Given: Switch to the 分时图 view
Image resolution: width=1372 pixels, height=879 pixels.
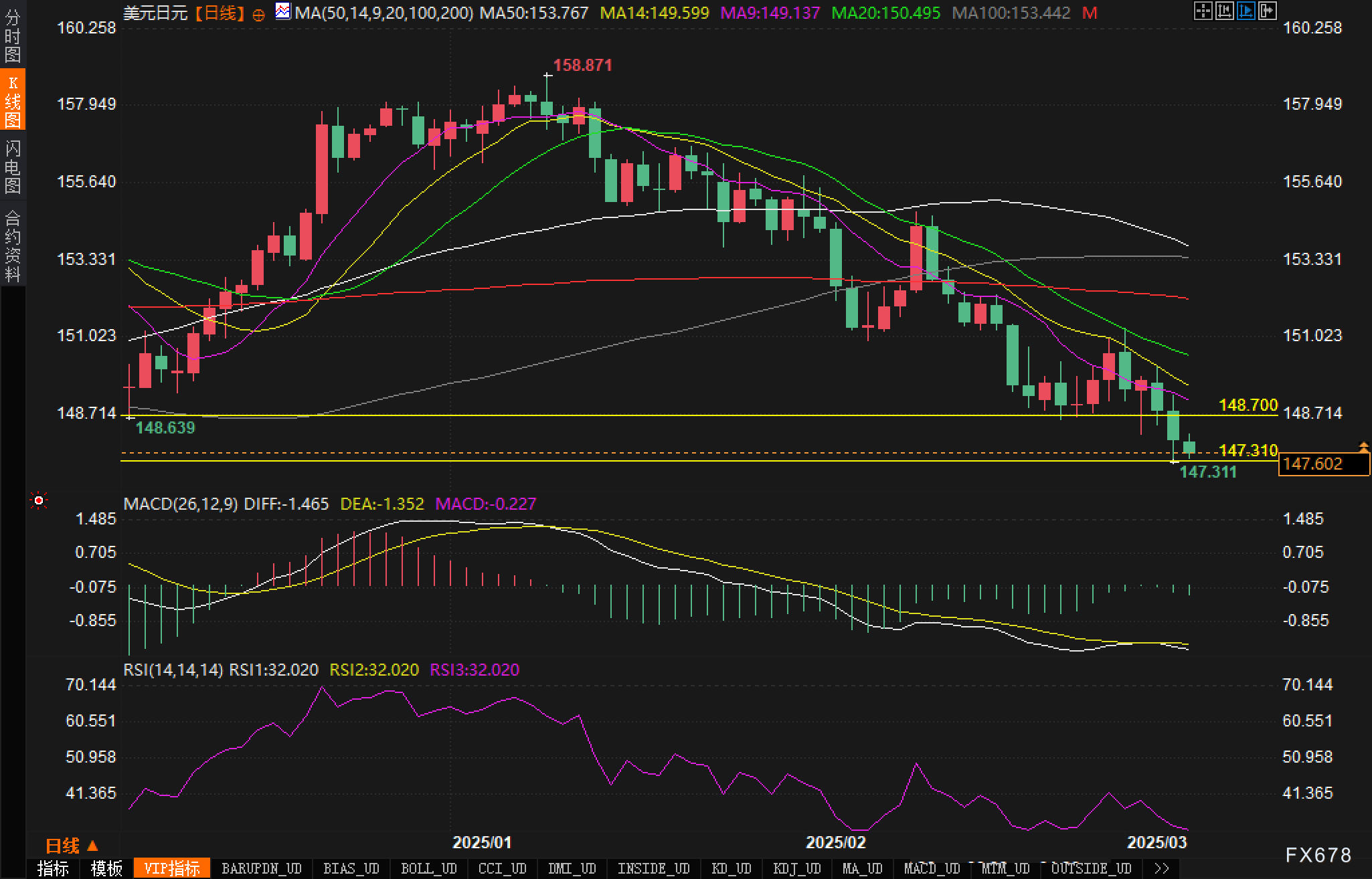Looking at the screenshot, I should [x=13, y=36].
